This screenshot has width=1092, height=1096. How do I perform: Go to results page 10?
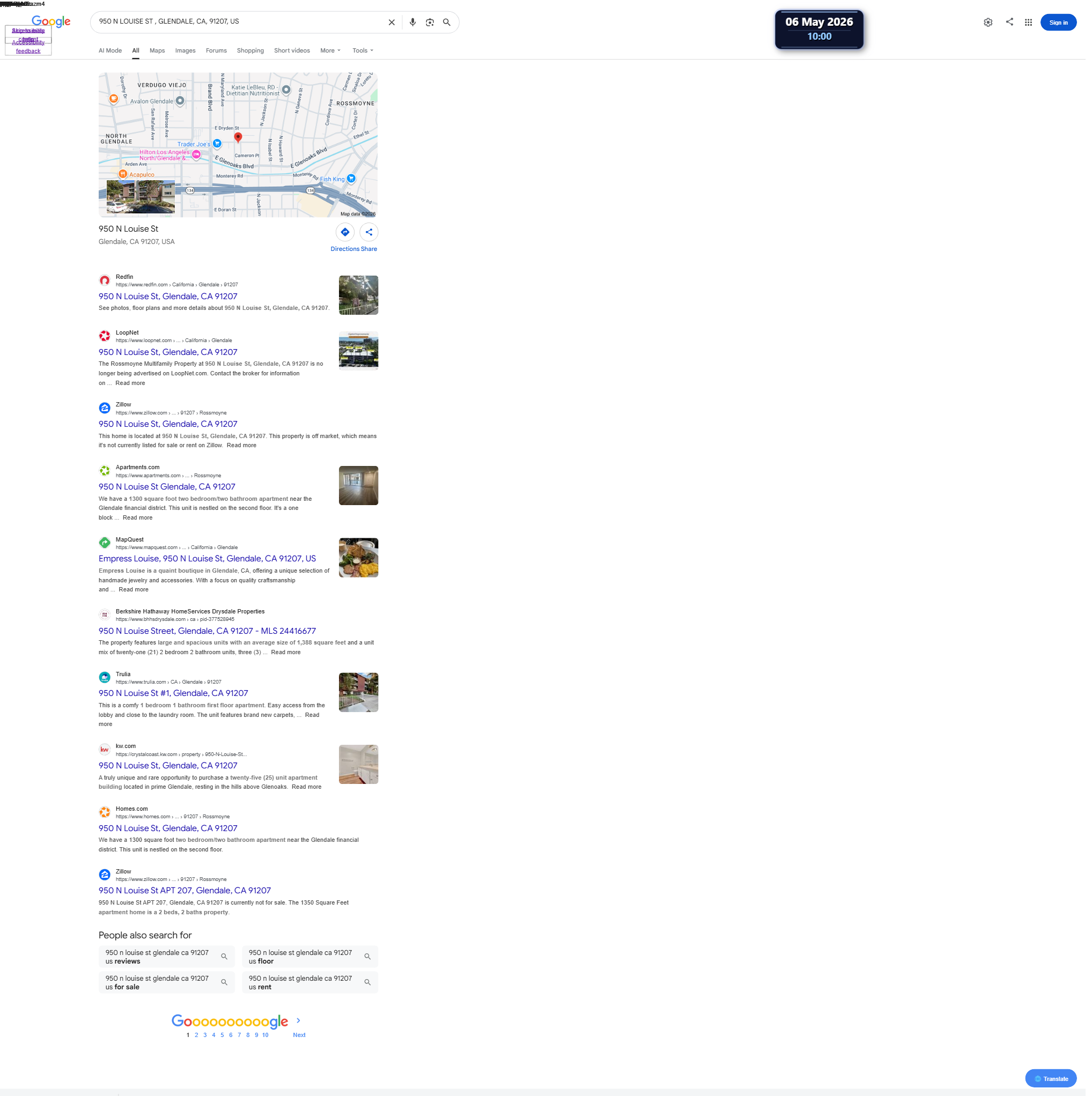click(265, 1035)
